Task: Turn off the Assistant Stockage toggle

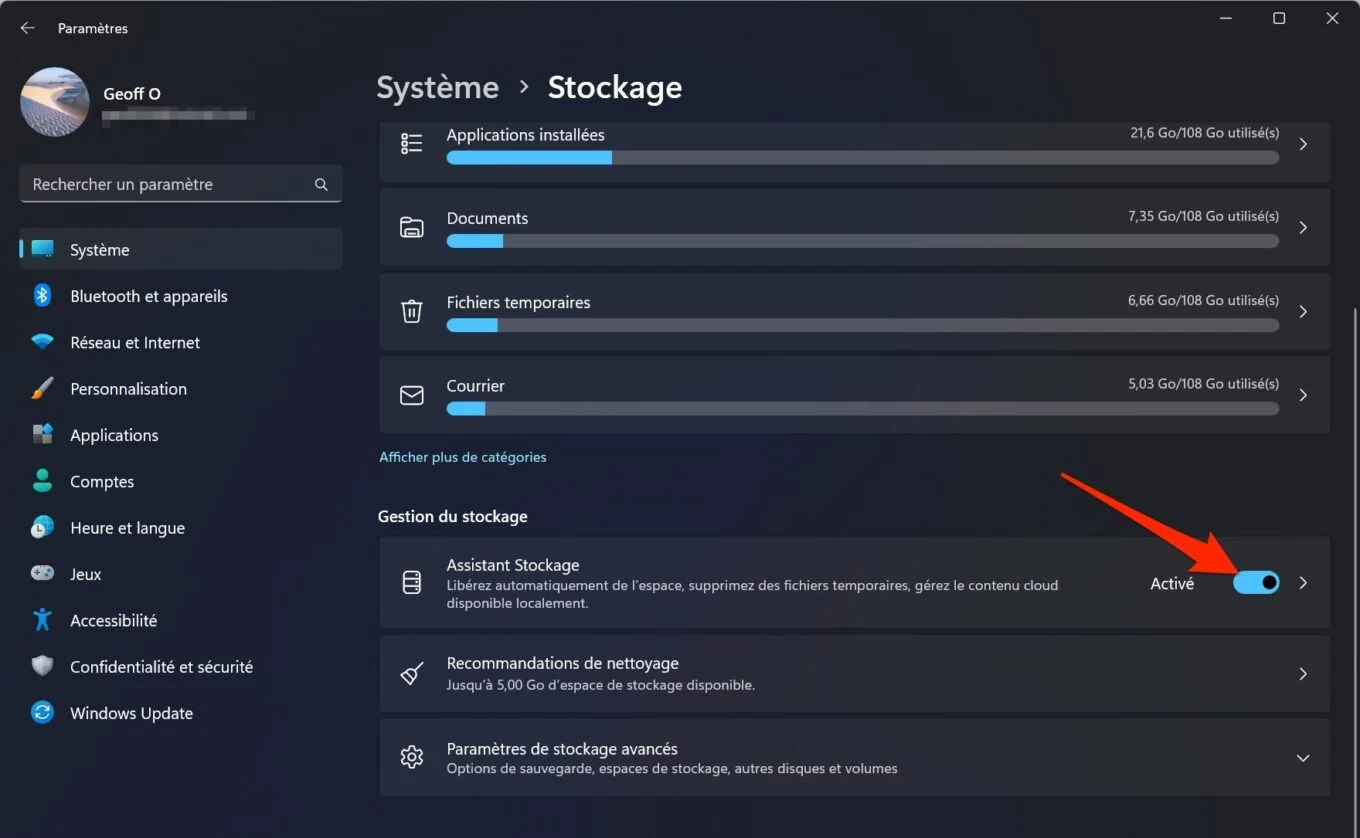Action: [1256, 582]
